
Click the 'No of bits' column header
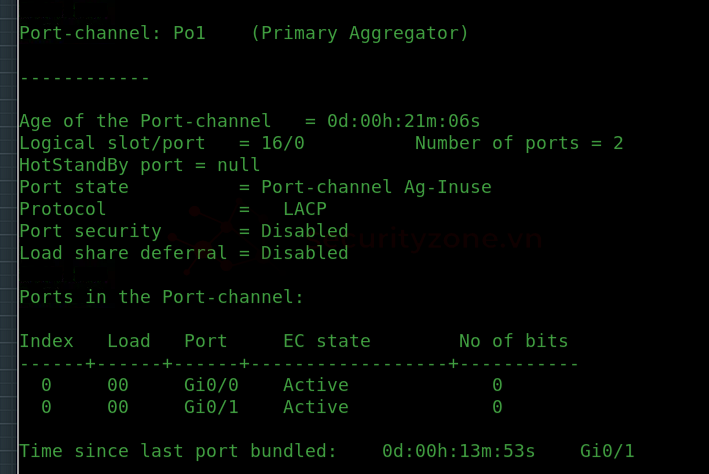(514, 341)
